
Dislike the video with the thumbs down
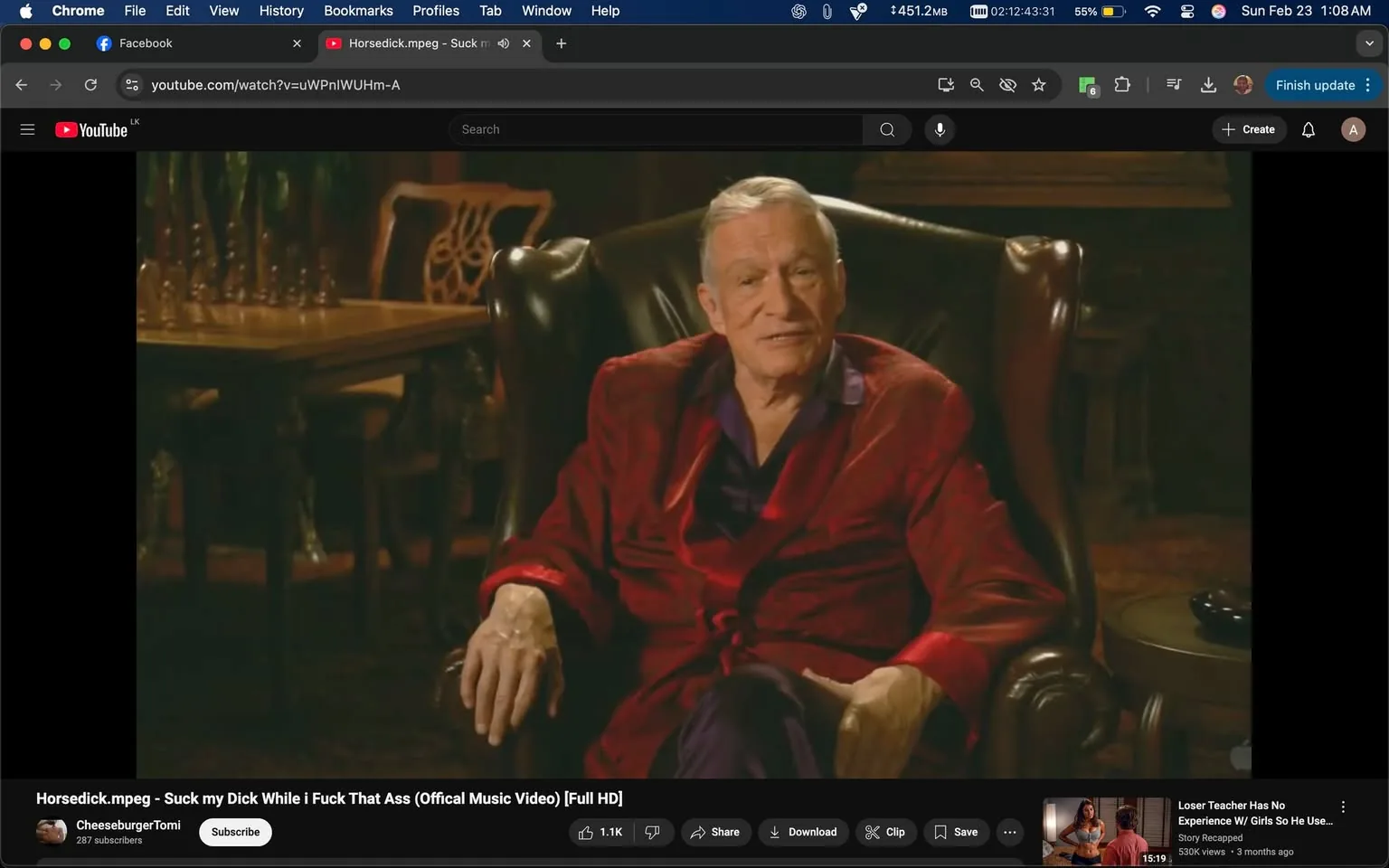tap(653, 832)
